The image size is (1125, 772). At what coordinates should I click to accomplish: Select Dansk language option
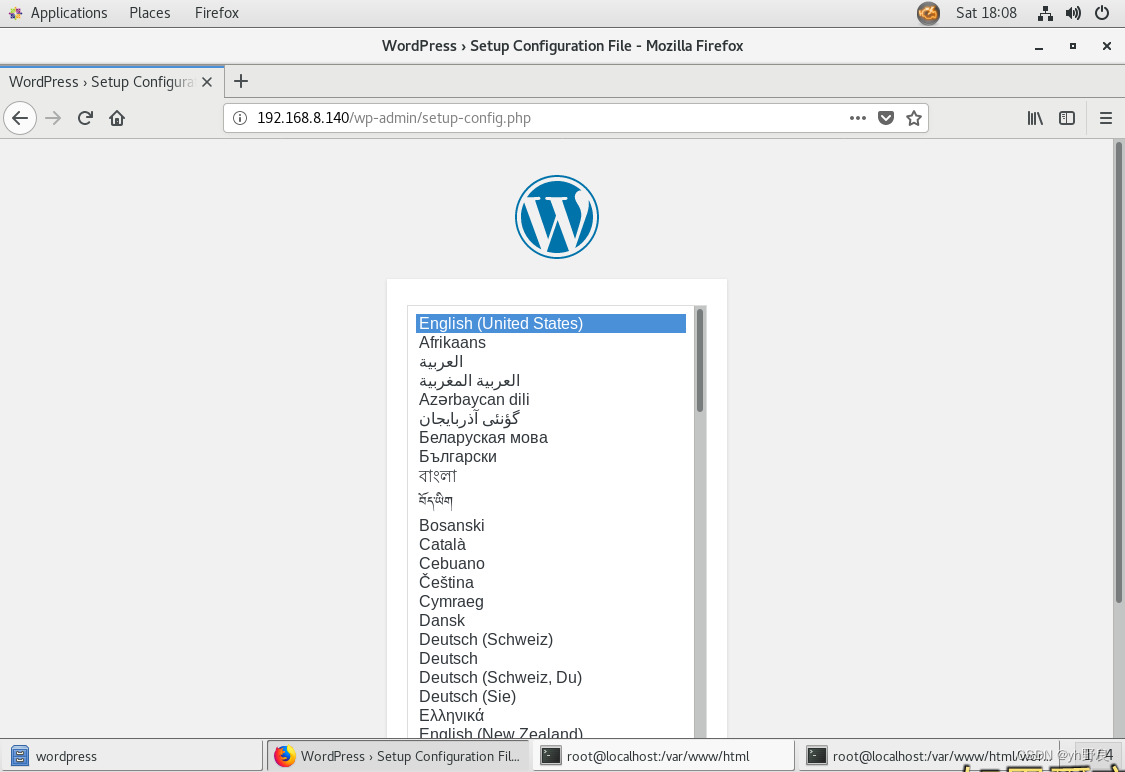550,621
